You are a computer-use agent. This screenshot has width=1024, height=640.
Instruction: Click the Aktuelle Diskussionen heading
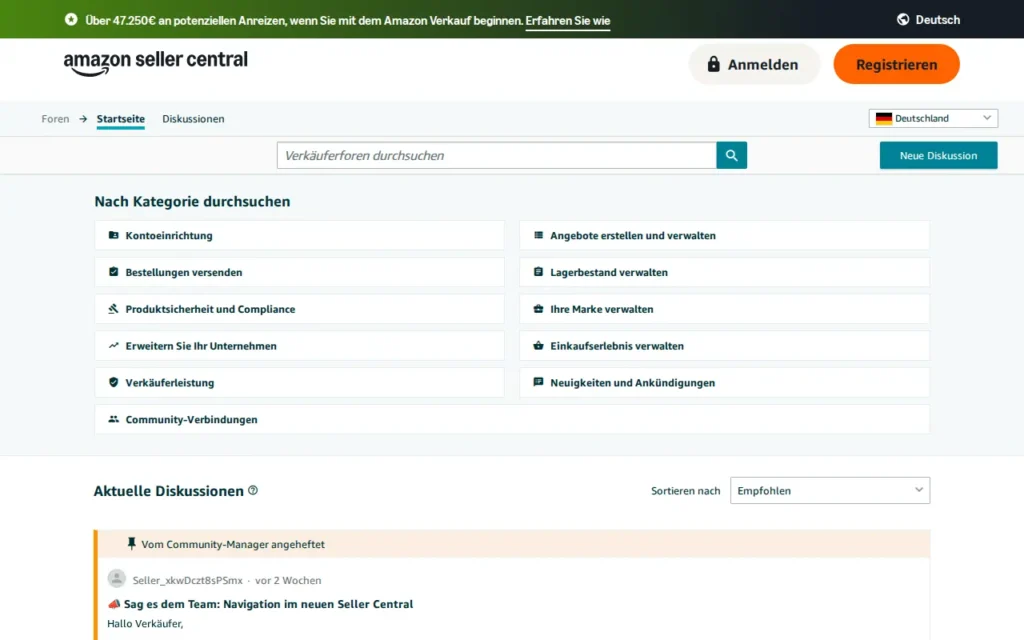point(168,491)
